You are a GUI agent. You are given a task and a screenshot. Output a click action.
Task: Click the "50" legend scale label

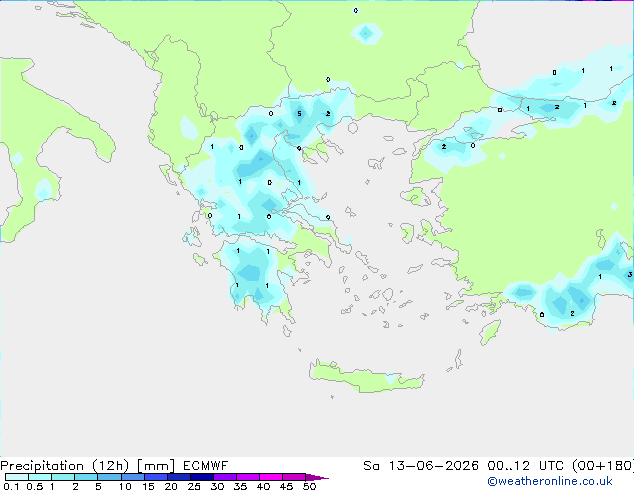(x=310, y=486)
